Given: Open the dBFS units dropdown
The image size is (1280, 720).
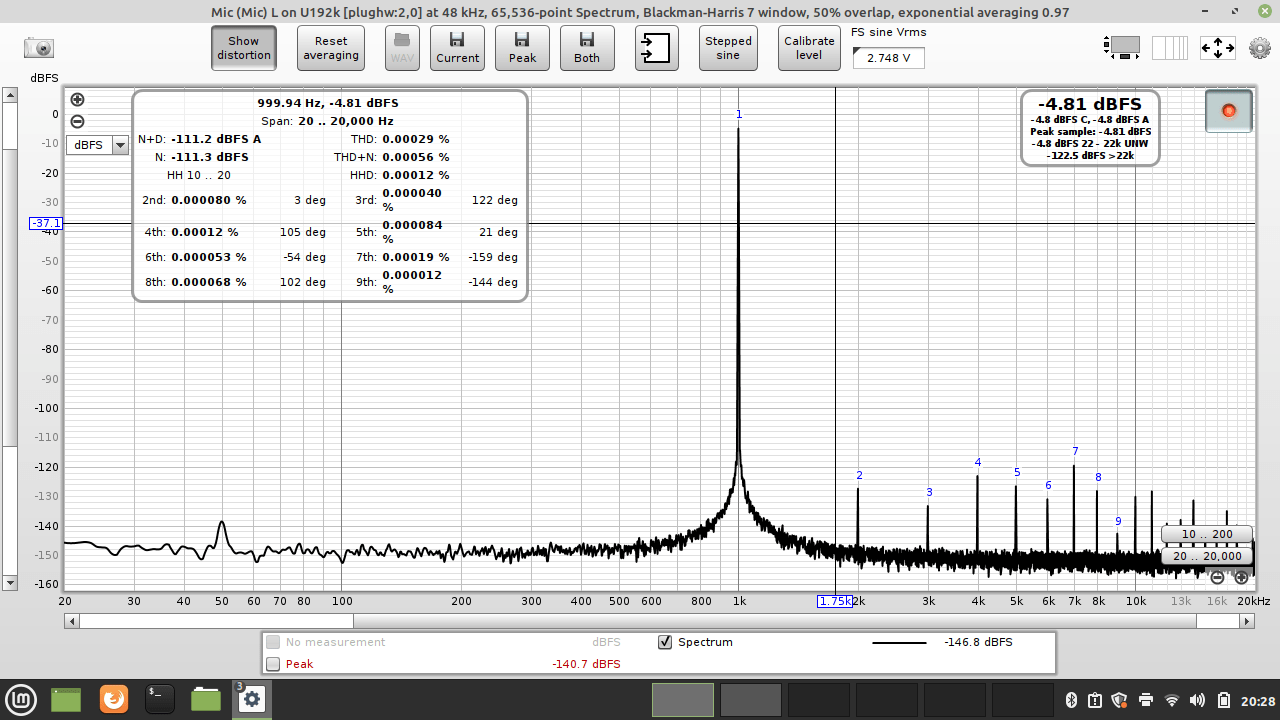Looking at the screenshot, I should coord(98,145).
